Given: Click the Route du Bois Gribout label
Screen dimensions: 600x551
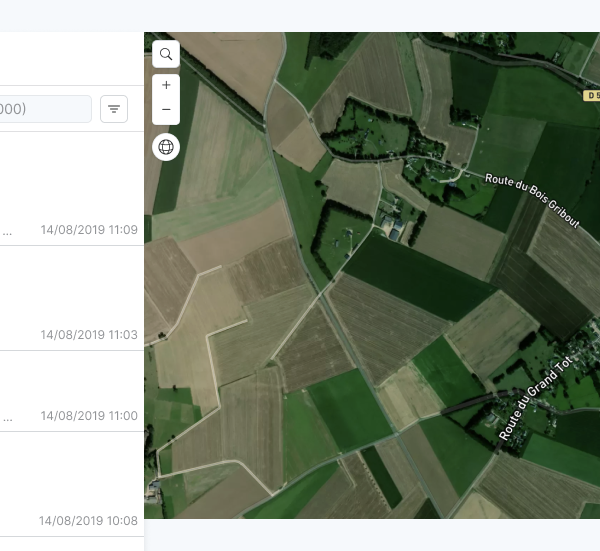Looking at the screenshot, I should [x=532, y=199].
